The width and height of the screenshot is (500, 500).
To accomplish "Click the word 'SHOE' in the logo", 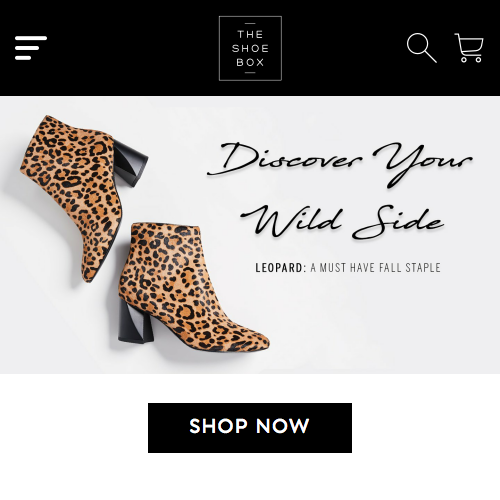I will 250,48.
